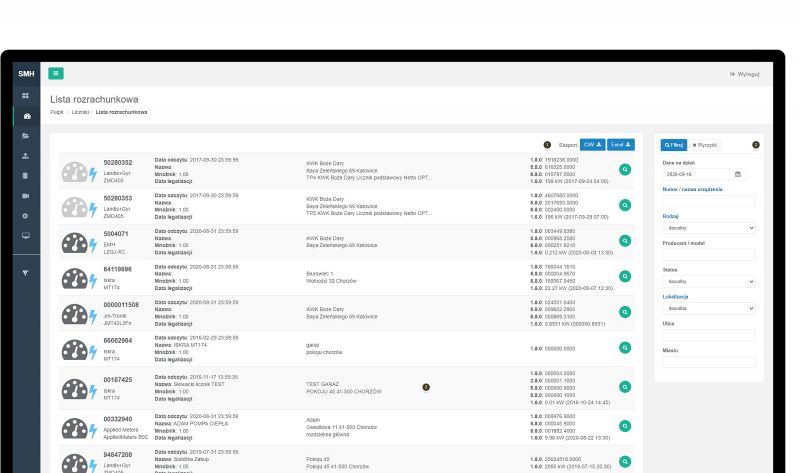The image size is (800, 473).
Task: View details for meter 84119696
Action: [625, 277]
